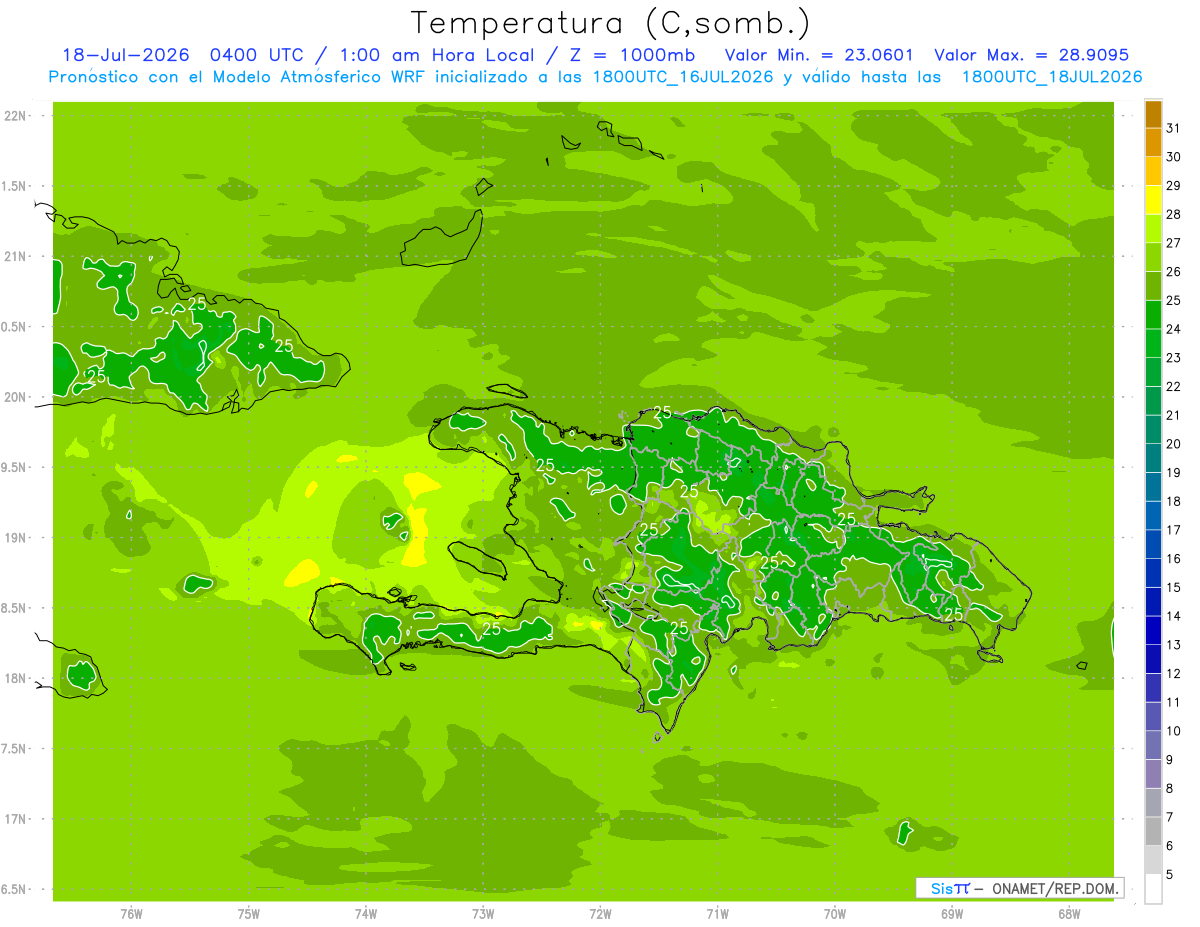The height and width of the screenshot is (927, 1200).
Task: Click the '76W' longitude axis label
Action: click(x=131, y=914)
